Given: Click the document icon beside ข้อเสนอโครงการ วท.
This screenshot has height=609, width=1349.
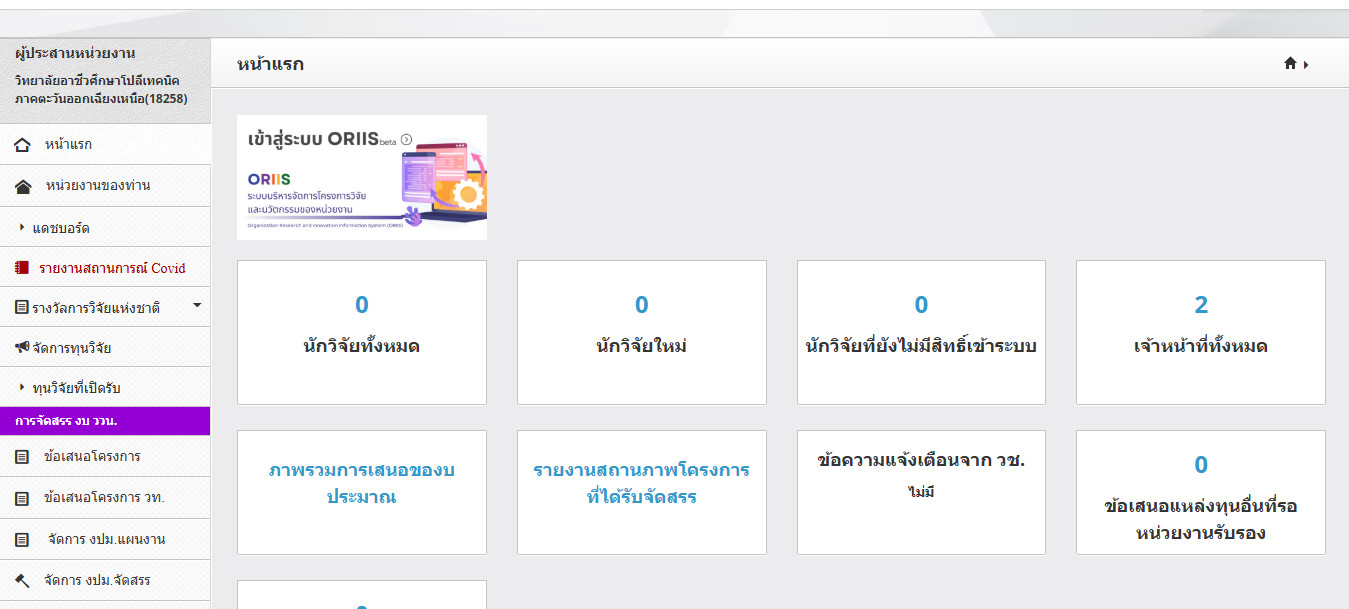Looking at the screenshot, I should (x=22, y=498).
